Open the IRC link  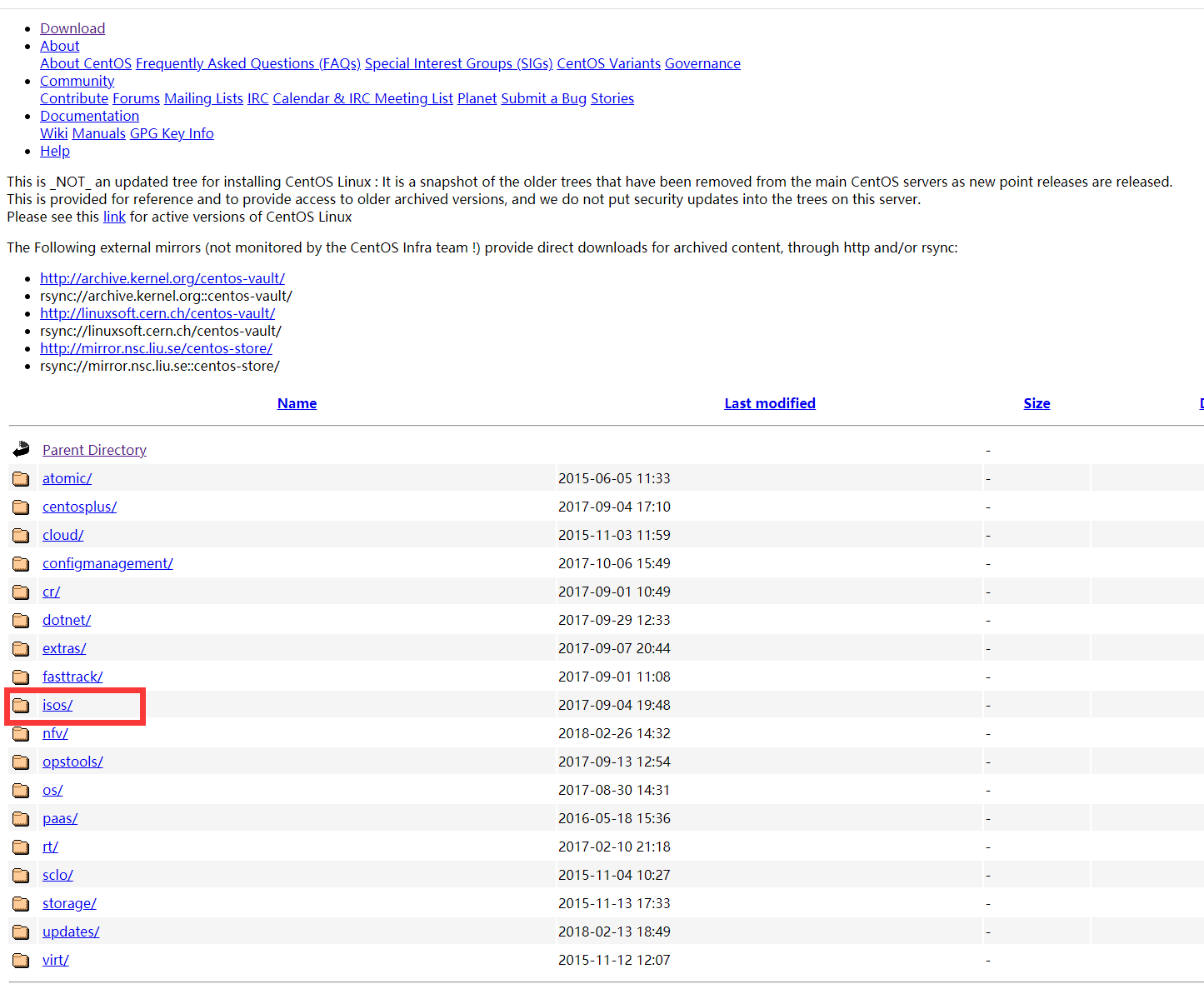(258, 98)
